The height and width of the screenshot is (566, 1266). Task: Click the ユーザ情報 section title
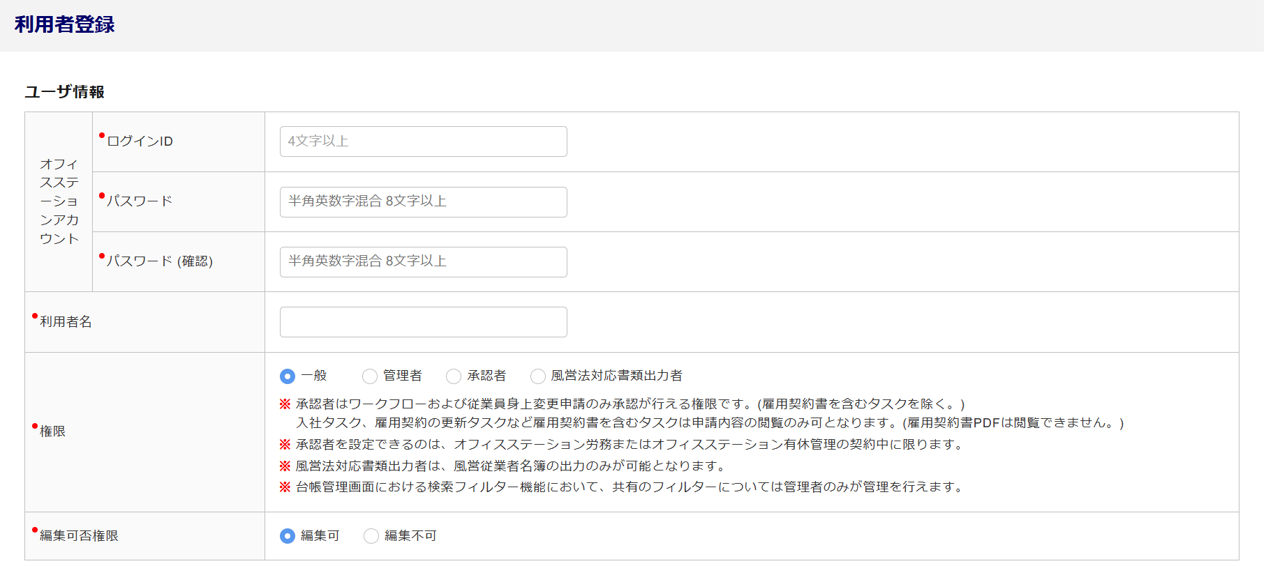64,92
